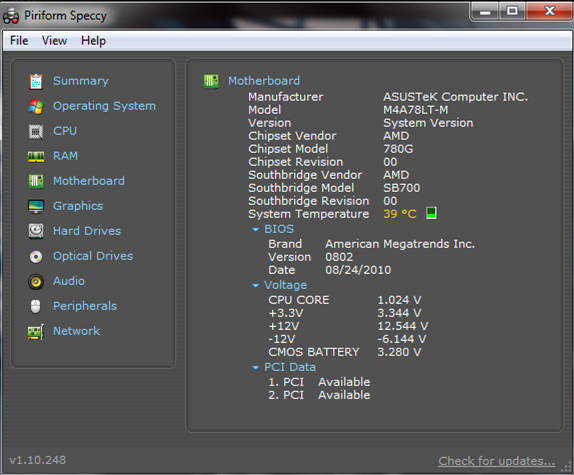Select BIOS version value 0802

(x=339, y=257)
